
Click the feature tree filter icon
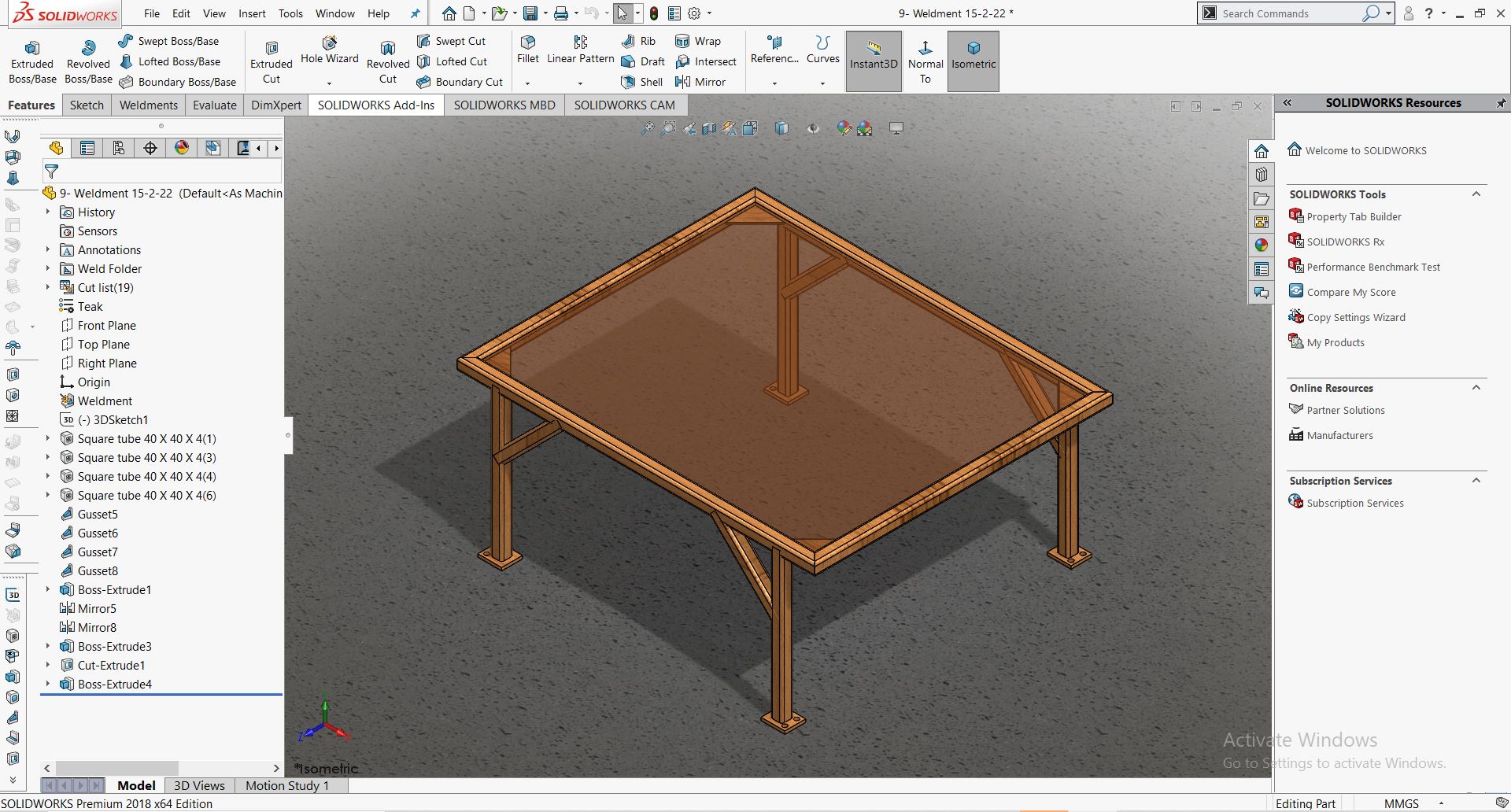click(x=52, y=171)
